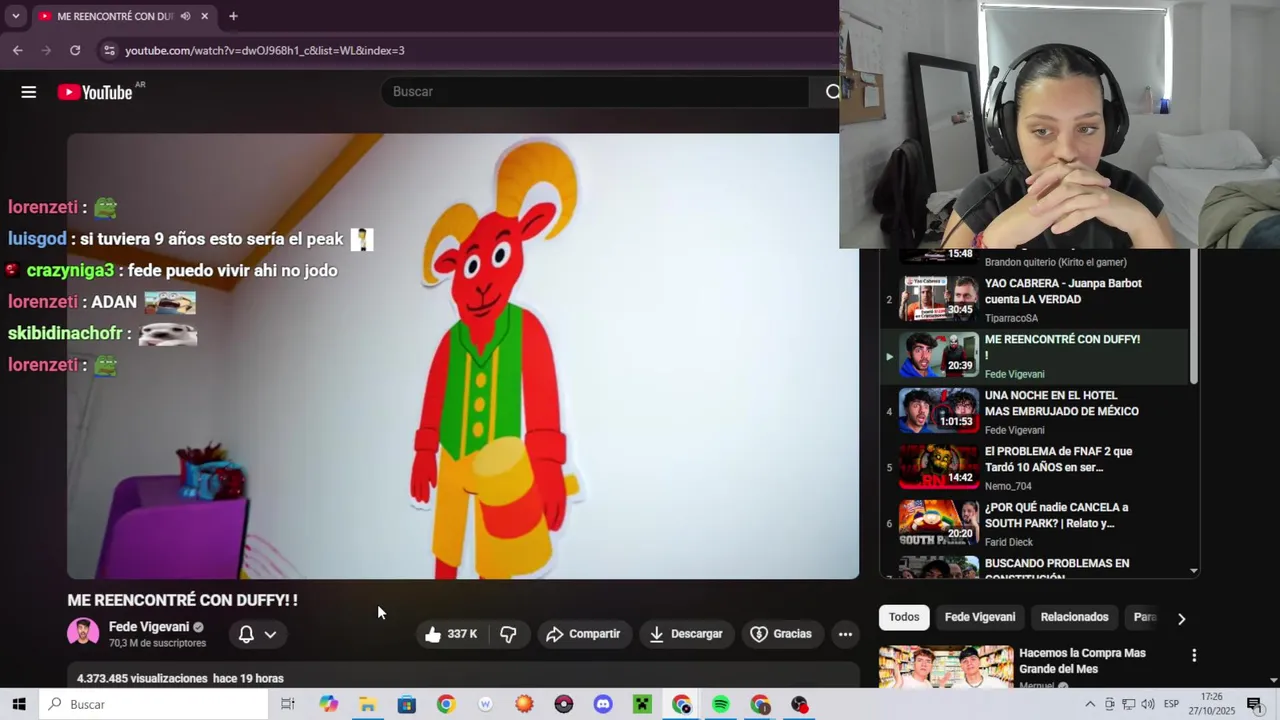The width and height of the screenshot is (1280, 720).
Task: Open El PROBLEMA de FNAF 2 thumbnail
Action: (x=939, y=466)
